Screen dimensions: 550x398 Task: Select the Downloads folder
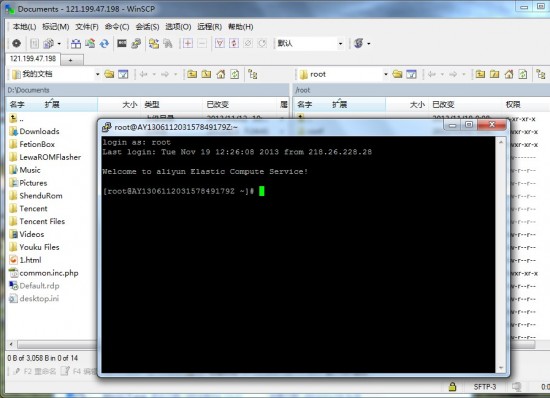[x=34, y=131]
